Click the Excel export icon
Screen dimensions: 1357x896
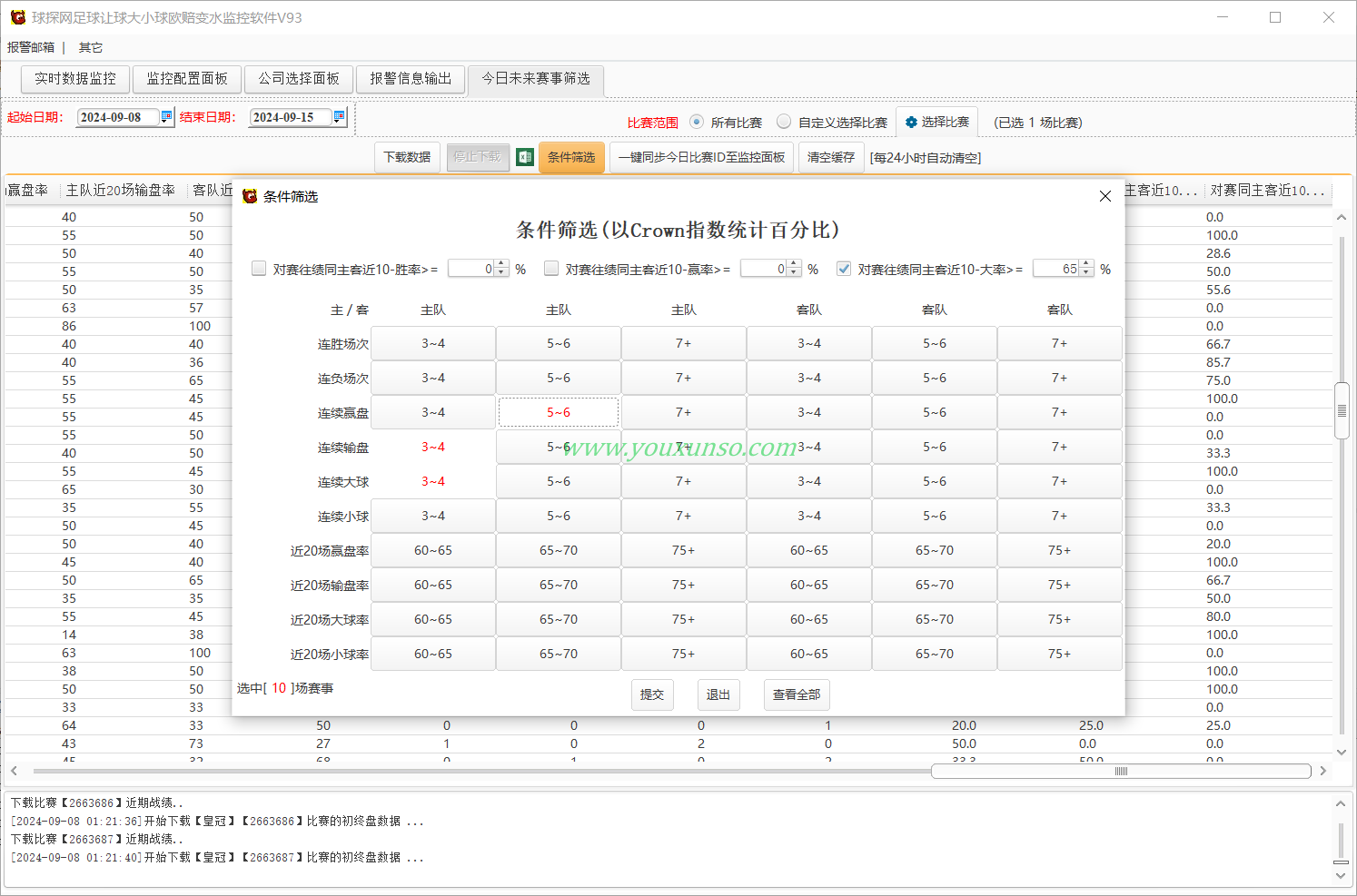[525, 157]
